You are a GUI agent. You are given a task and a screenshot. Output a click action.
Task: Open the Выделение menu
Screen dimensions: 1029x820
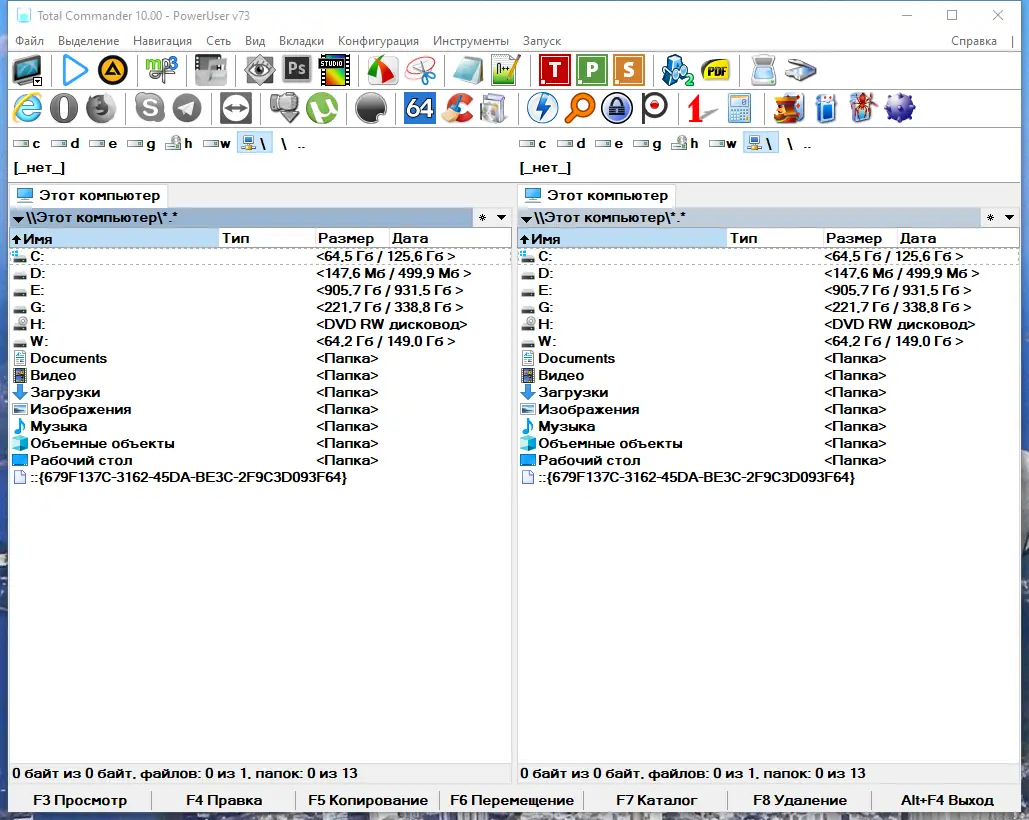coord(89,41)
